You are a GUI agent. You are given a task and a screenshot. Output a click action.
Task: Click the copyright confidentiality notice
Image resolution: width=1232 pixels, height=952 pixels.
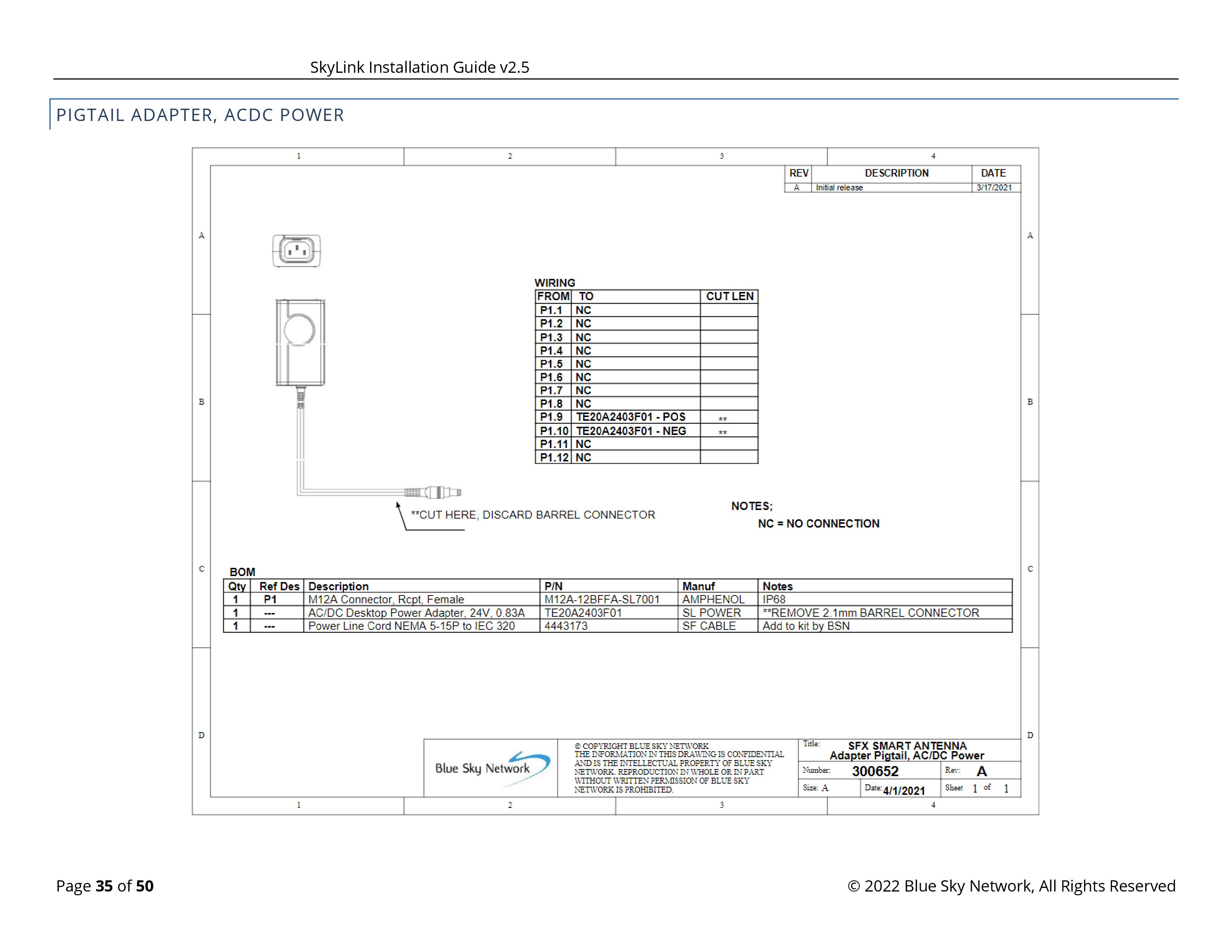point(679,768)
